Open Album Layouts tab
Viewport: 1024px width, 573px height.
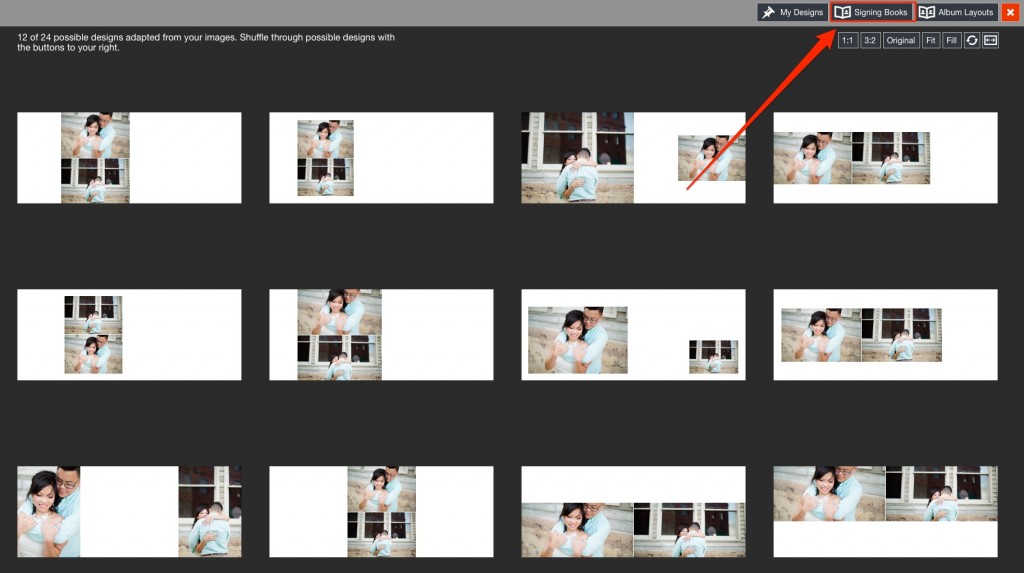click(957, 12)
